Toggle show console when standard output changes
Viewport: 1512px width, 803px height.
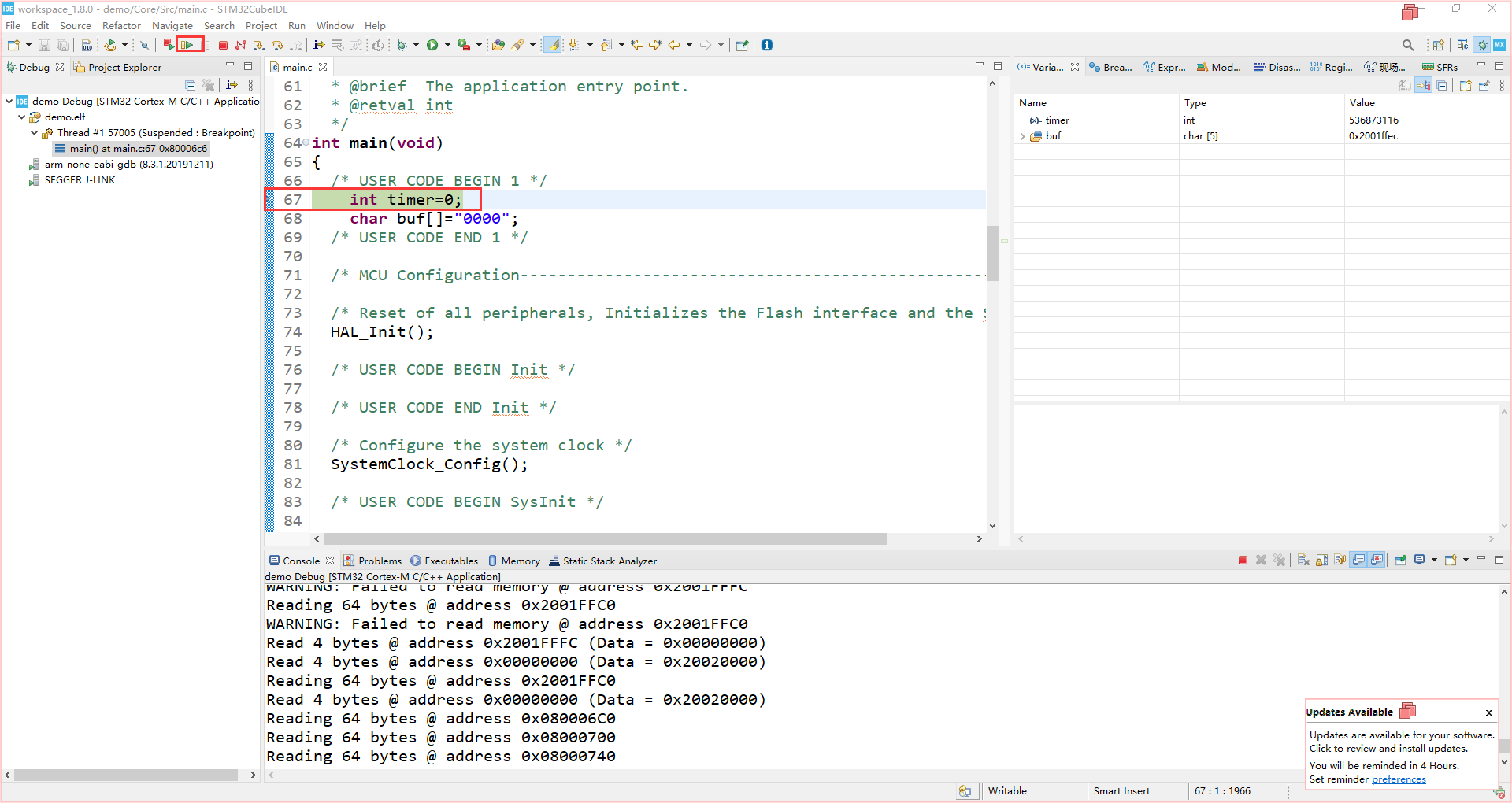[x=1358, y=560]
